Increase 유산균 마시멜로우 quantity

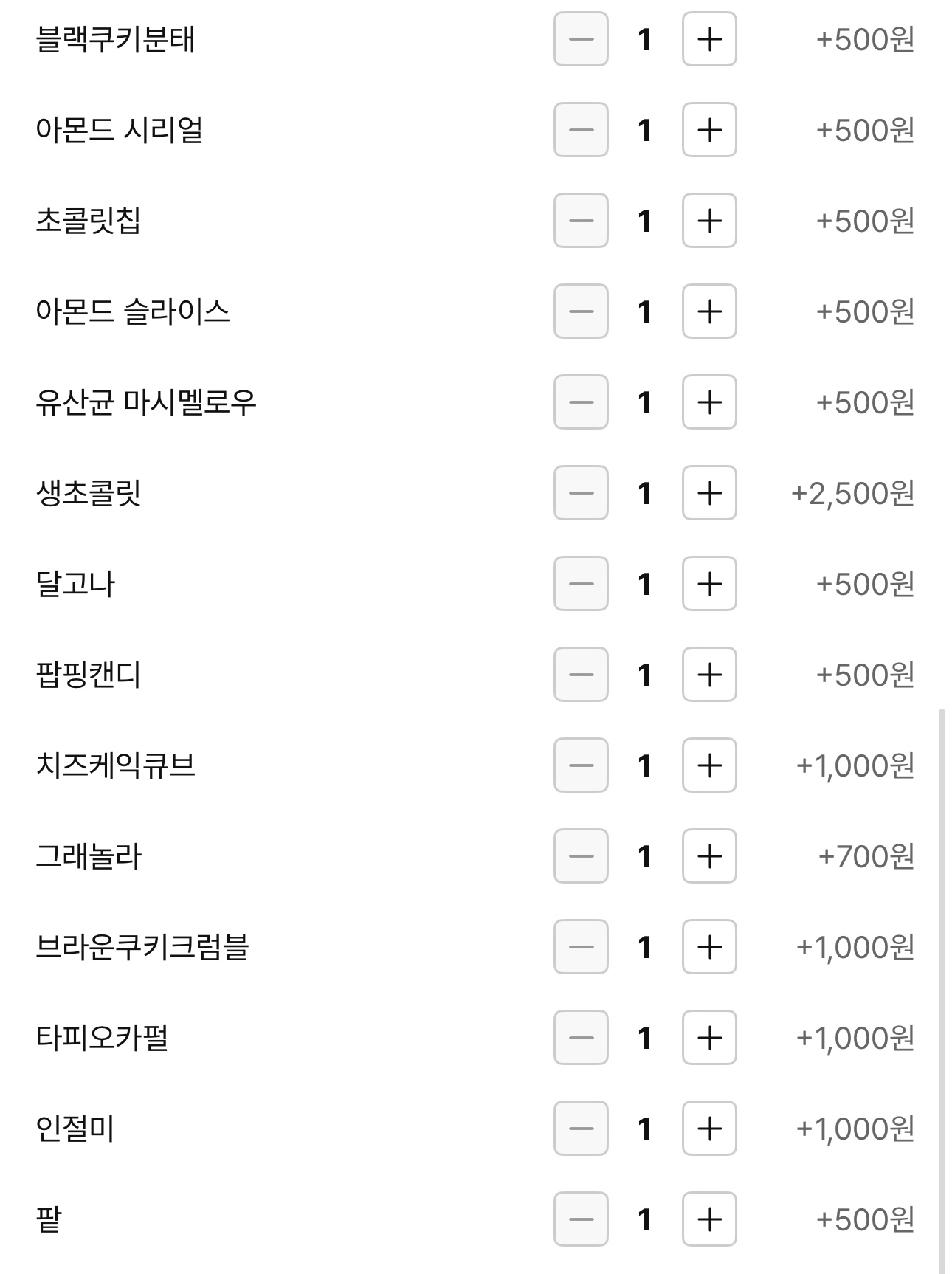pos(709,402)
